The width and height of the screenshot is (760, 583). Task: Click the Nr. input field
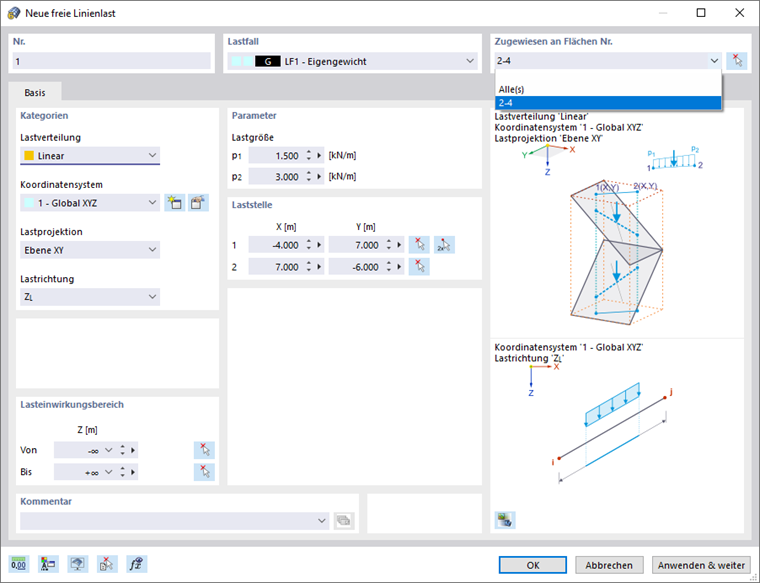111,61
